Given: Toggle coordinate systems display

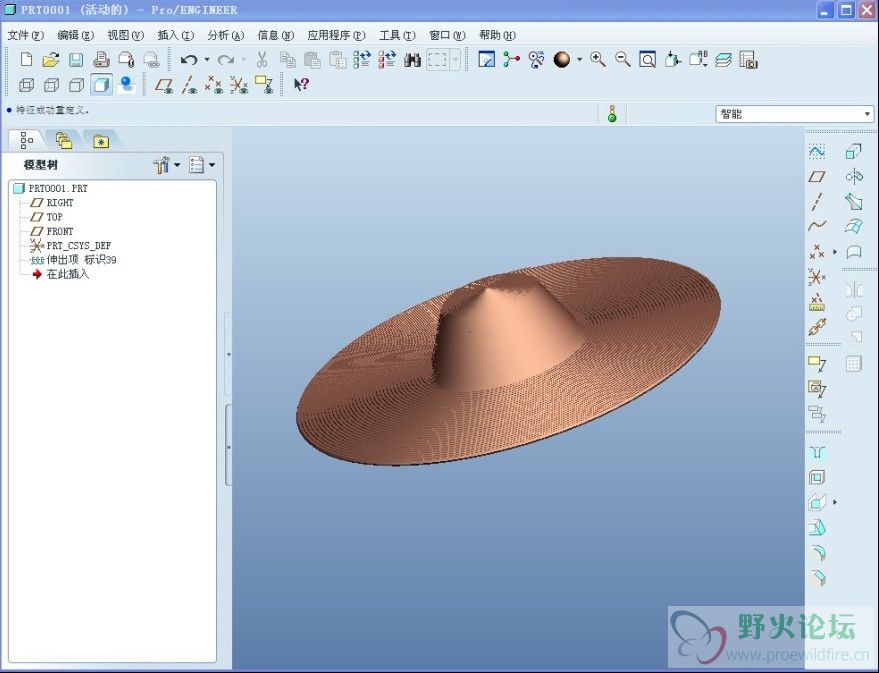Looking at the screenshot, I should 239,85.
